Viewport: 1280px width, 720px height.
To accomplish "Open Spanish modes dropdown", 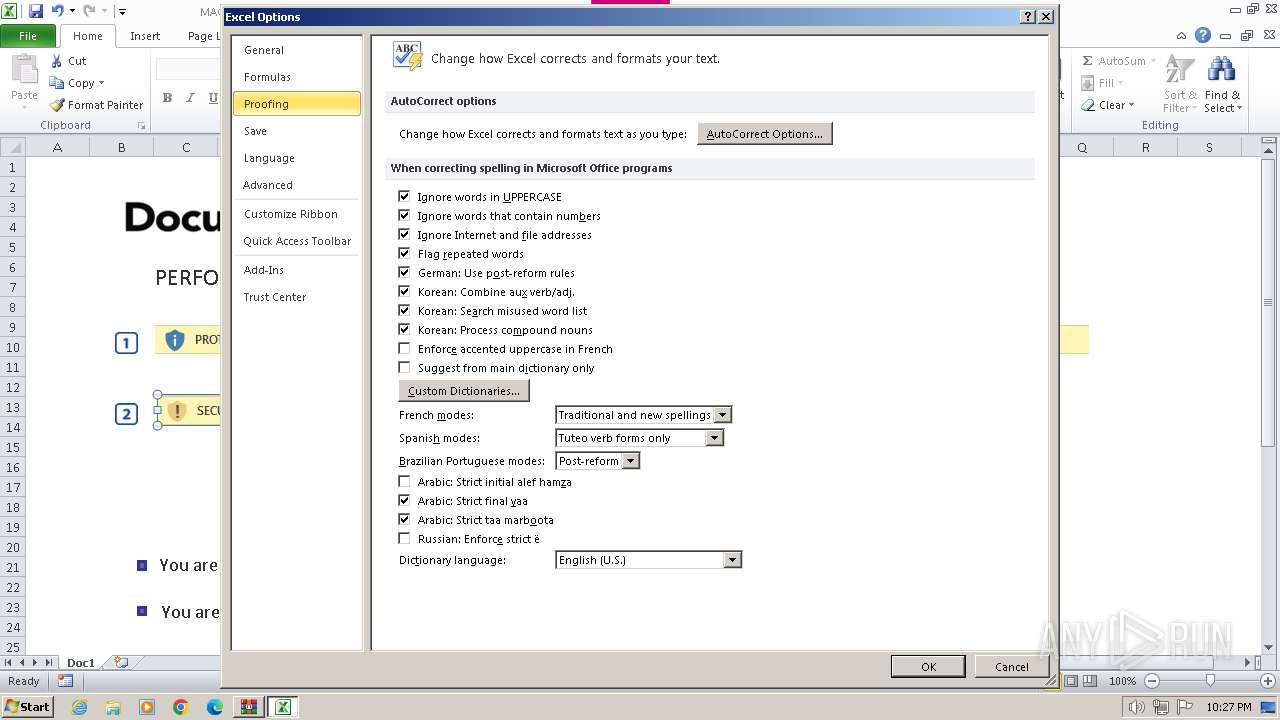I will (714, 438).
